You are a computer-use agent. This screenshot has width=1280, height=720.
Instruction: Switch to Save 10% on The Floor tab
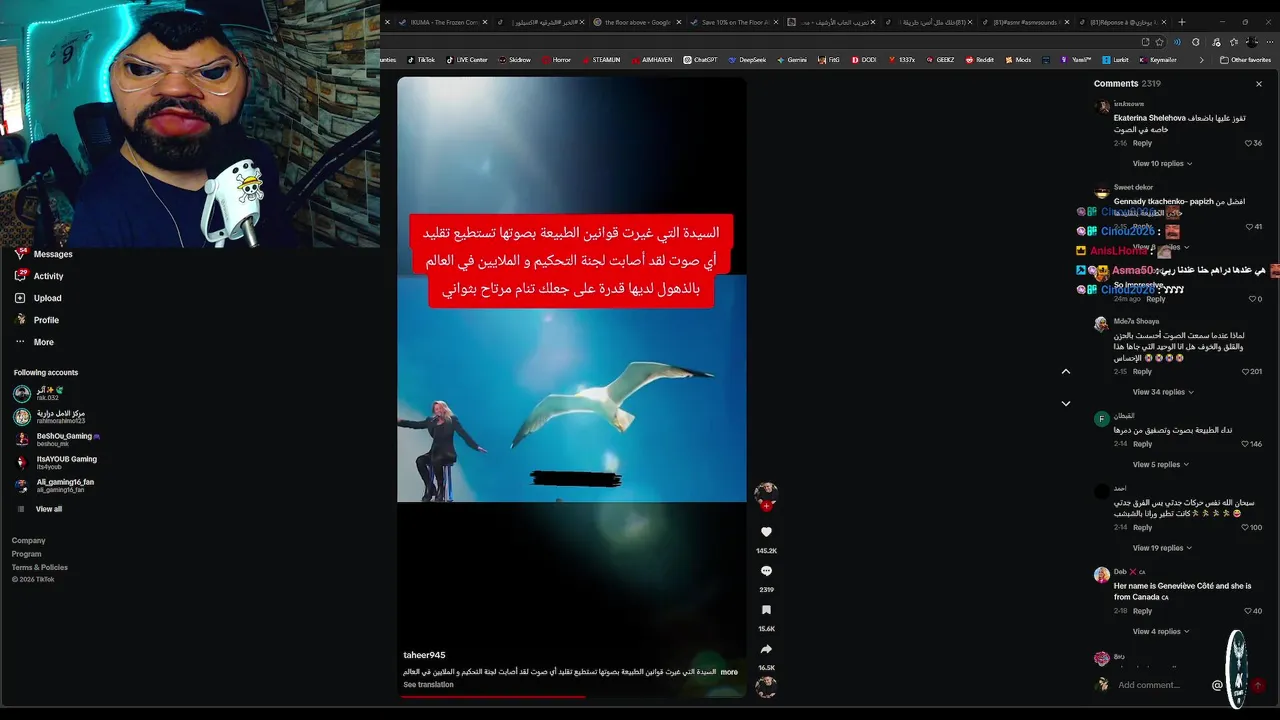(x=733, y=22)
